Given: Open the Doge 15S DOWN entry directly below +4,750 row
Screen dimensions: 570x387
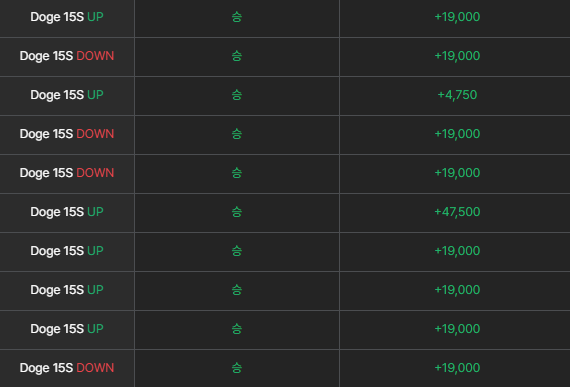Looking at the screenshot, I should click(67, 134).
